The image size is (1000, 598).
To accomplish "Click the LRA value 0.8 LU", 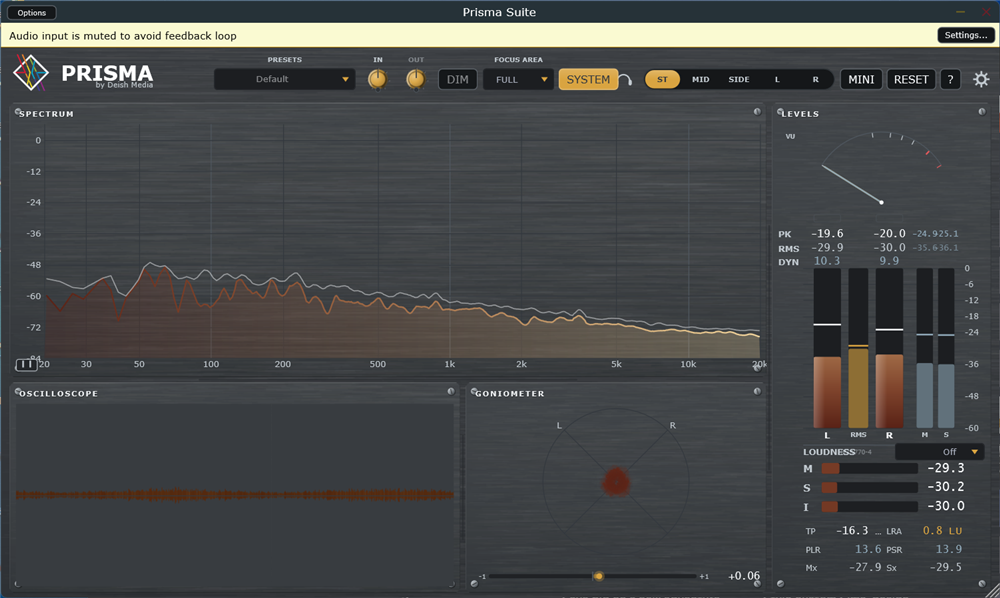I will point(942,530).
